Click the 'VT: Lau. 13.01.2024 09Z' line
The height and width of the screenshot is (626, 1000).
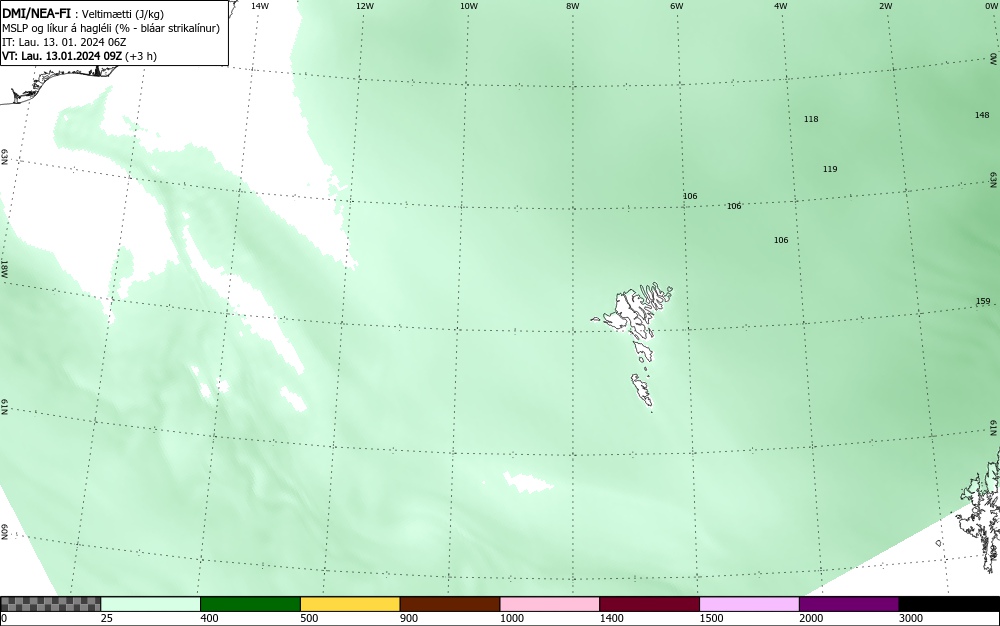(x=79, y=56)
